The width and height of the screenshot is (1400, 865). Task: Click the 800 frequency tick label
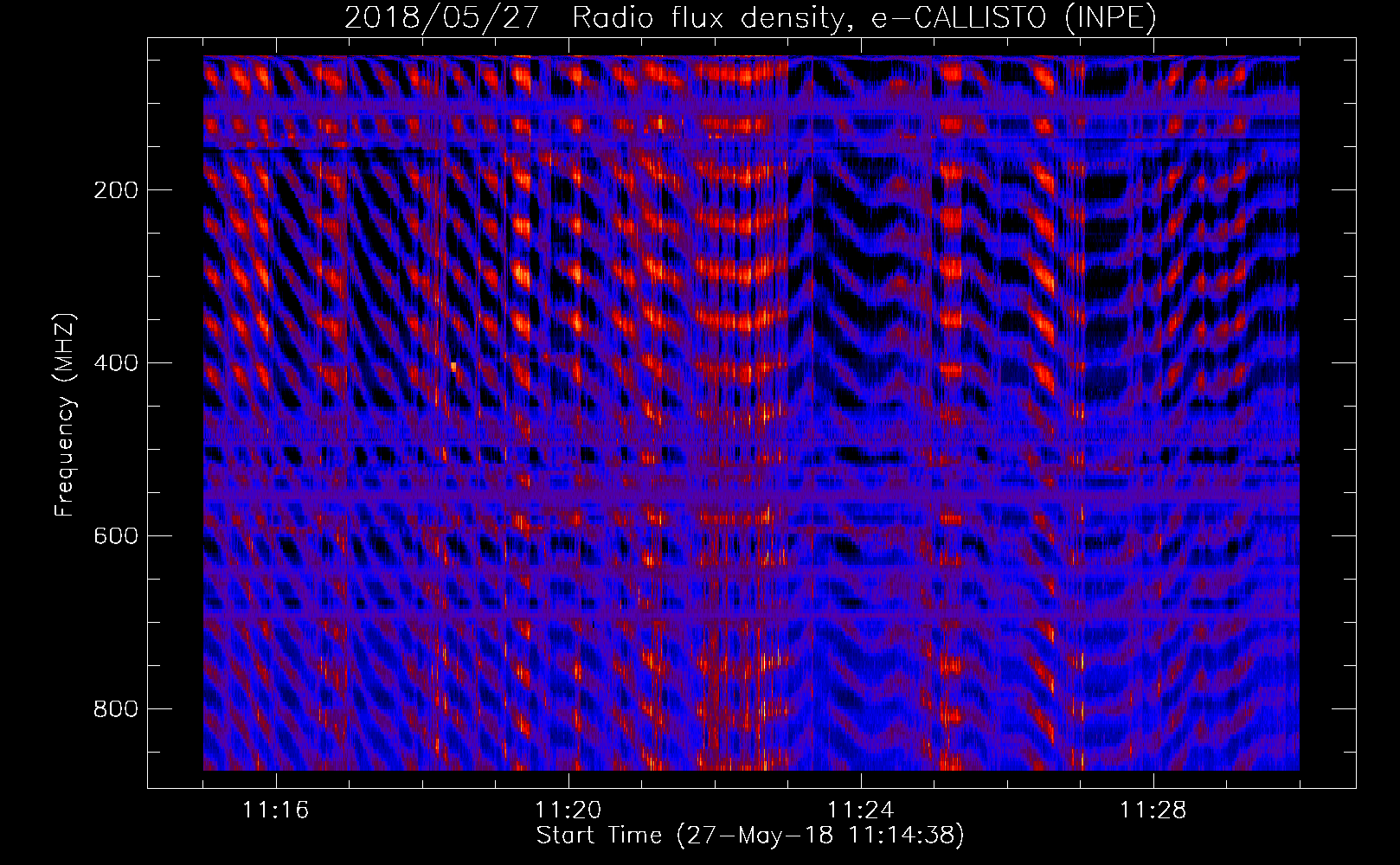(116, 709)
